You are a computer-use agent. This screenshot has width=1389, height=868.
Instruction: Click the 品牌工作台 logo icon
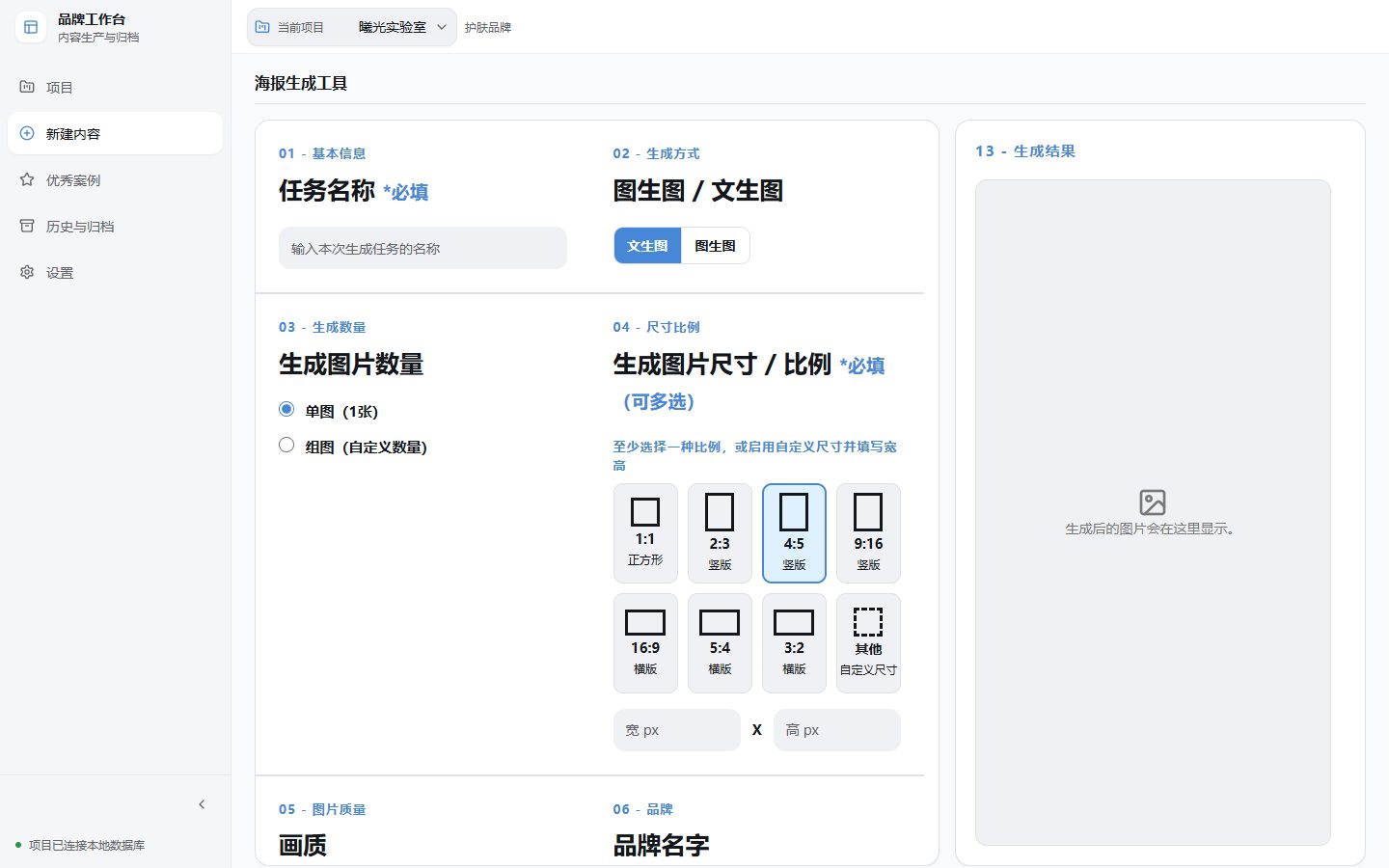tap(31, 27)
